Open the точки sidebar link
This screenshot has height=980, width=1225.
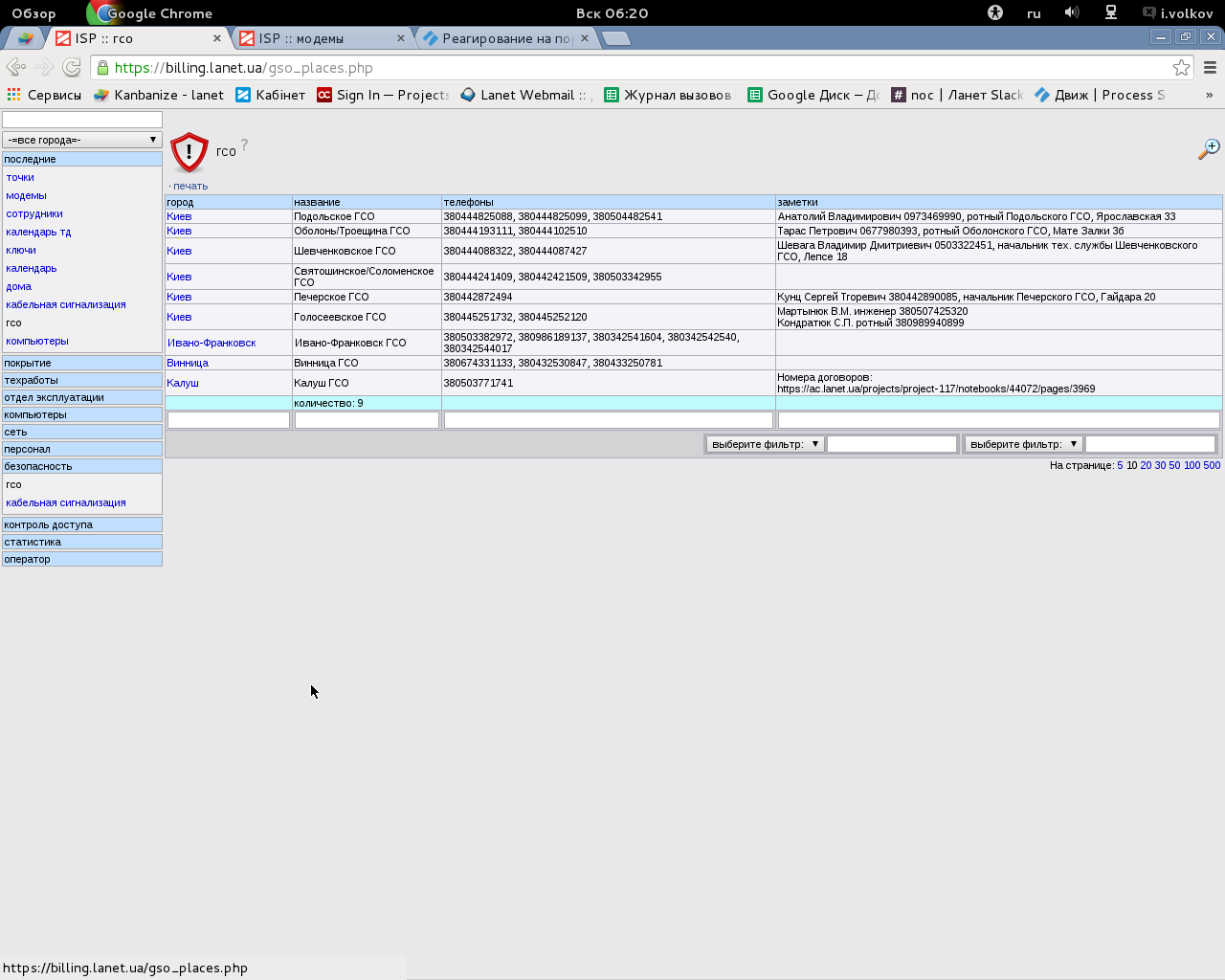click(20, 177)
